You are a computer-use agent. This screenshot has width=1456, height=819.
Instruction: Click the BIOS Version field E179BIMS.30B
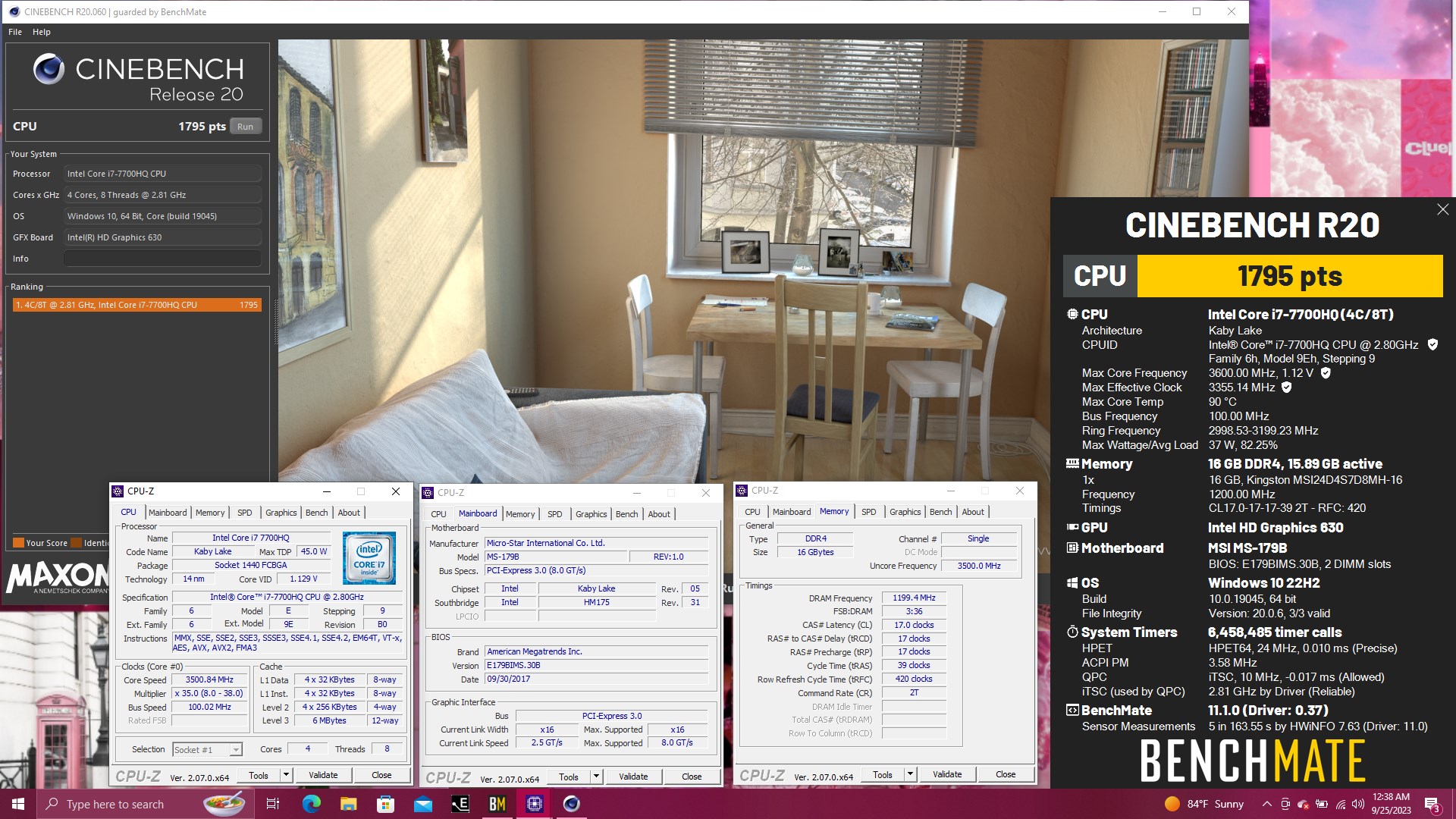[596, 666]
